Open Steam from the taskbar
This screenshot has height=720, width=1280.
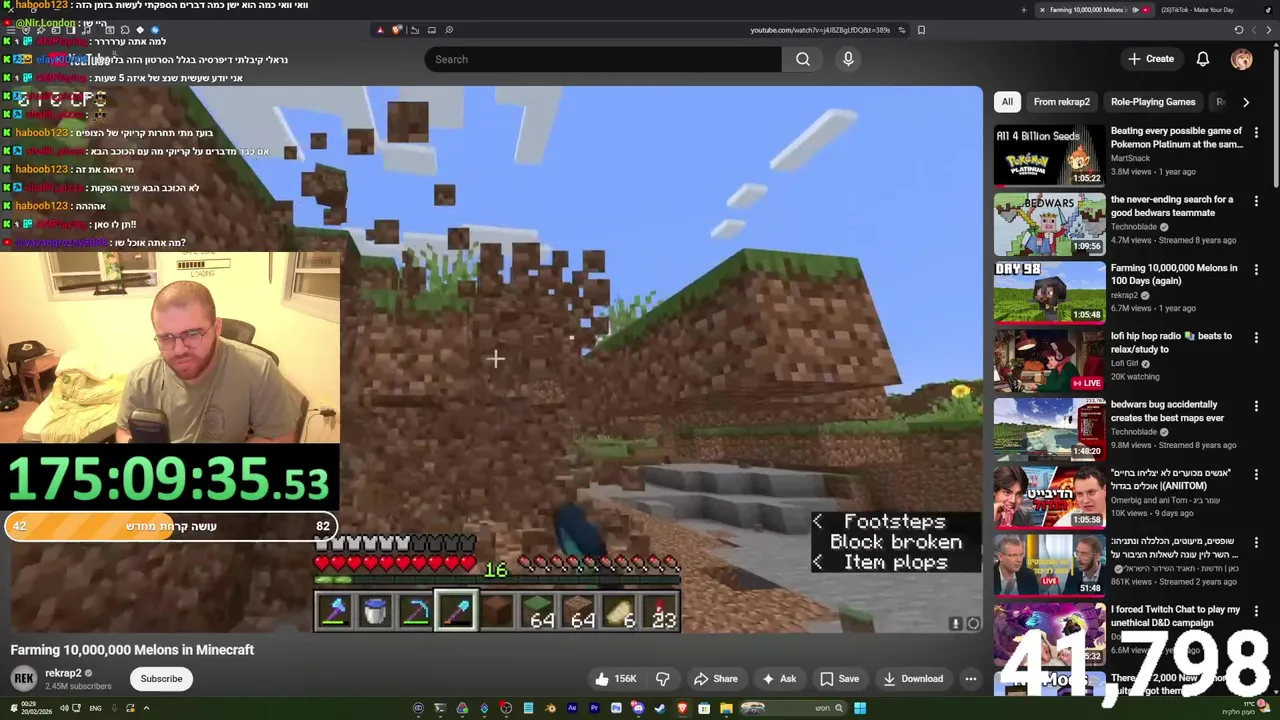[x=660, y=708]
